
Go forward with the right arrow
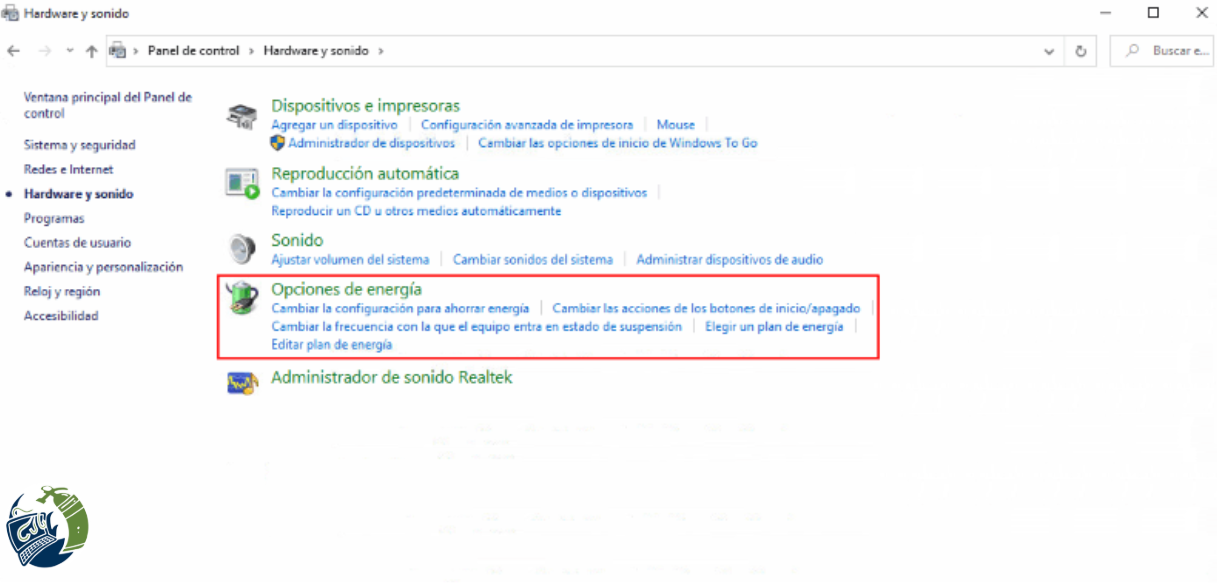tap(44, 51)
